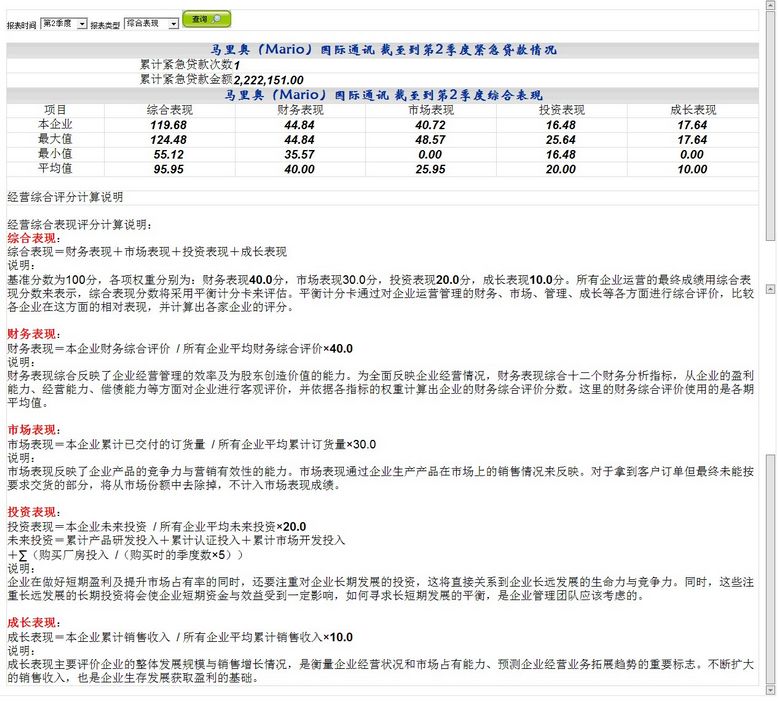Image resolution: width=779 pixels, height=709 pixels.
Task: Click the 经营综合评分计算说明 heading
Action: (65, 197)
